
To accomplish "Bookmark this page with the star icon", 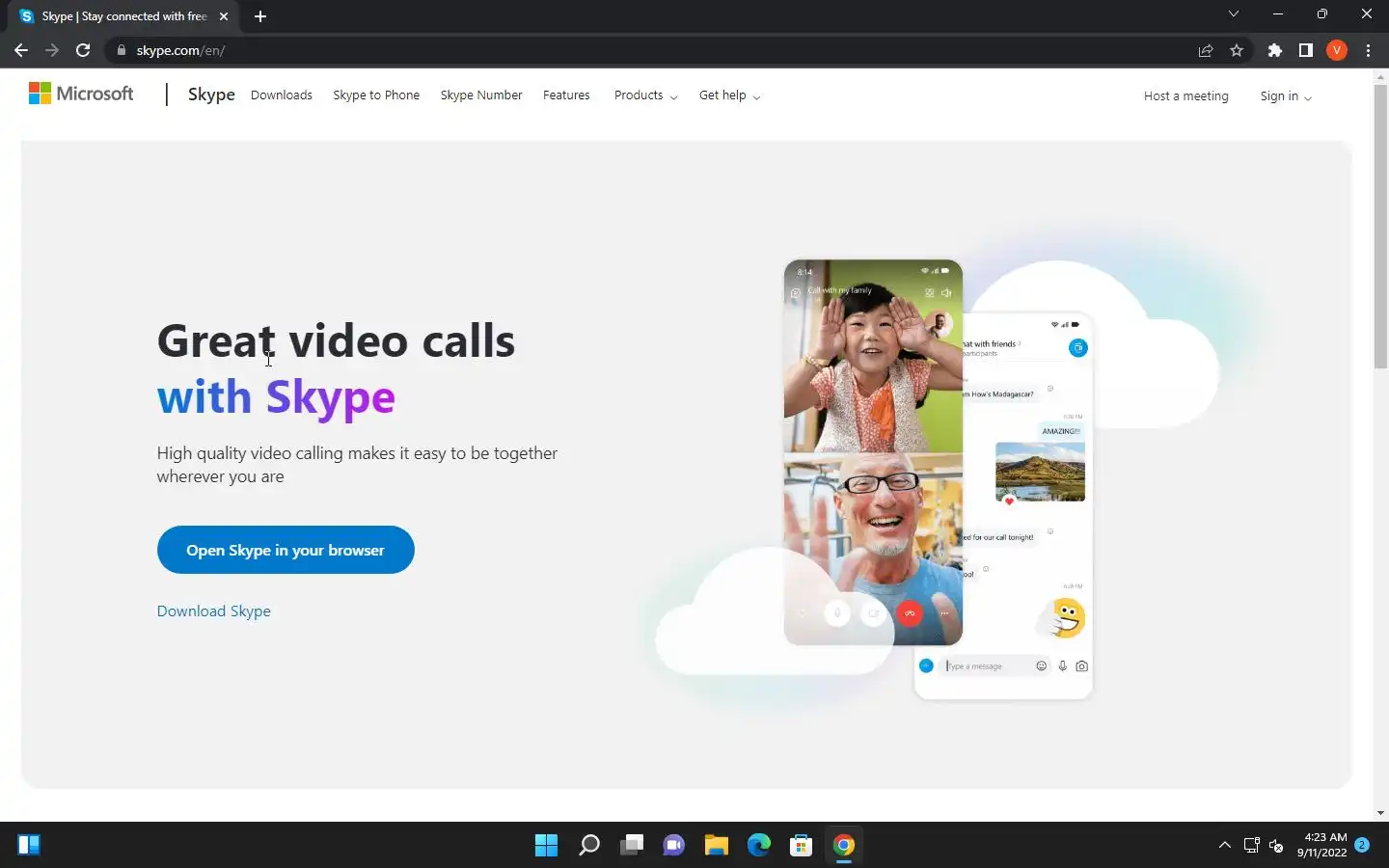I will pos(1237,50).
